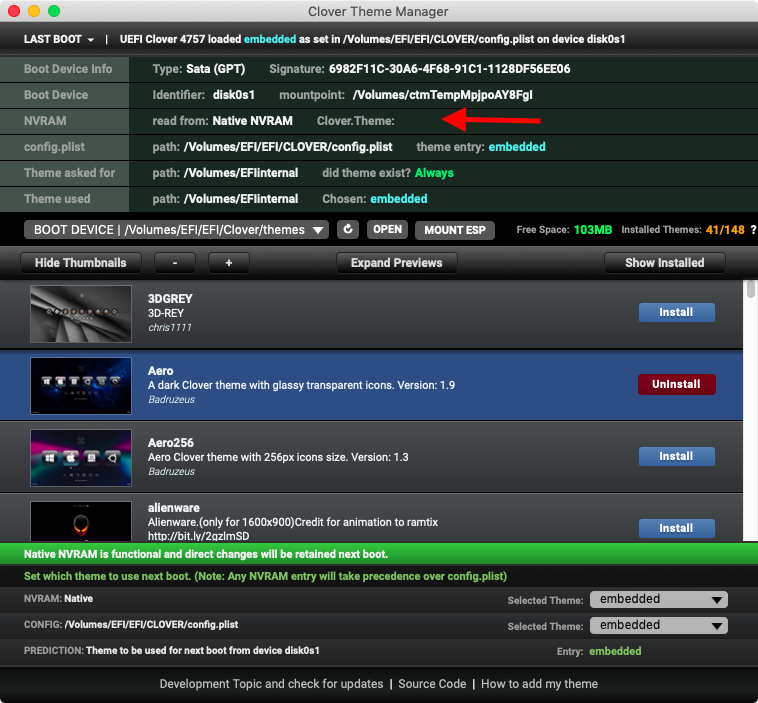This screenshot has height=703, width=758.
Task: Click the Theme used row label
Action: tap(57, 199)
